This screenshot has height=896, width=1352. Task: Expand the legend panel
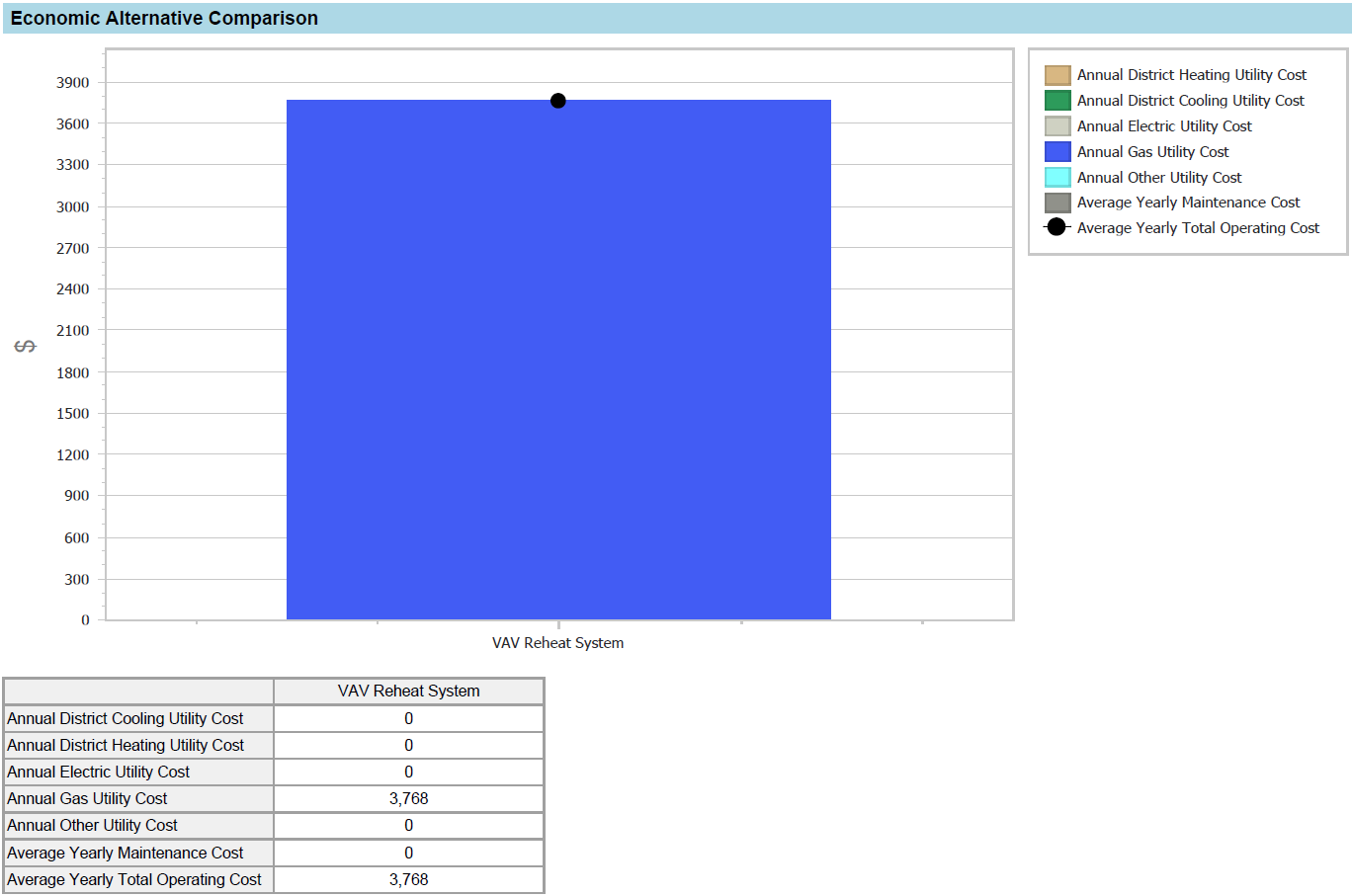[1188, 150]
